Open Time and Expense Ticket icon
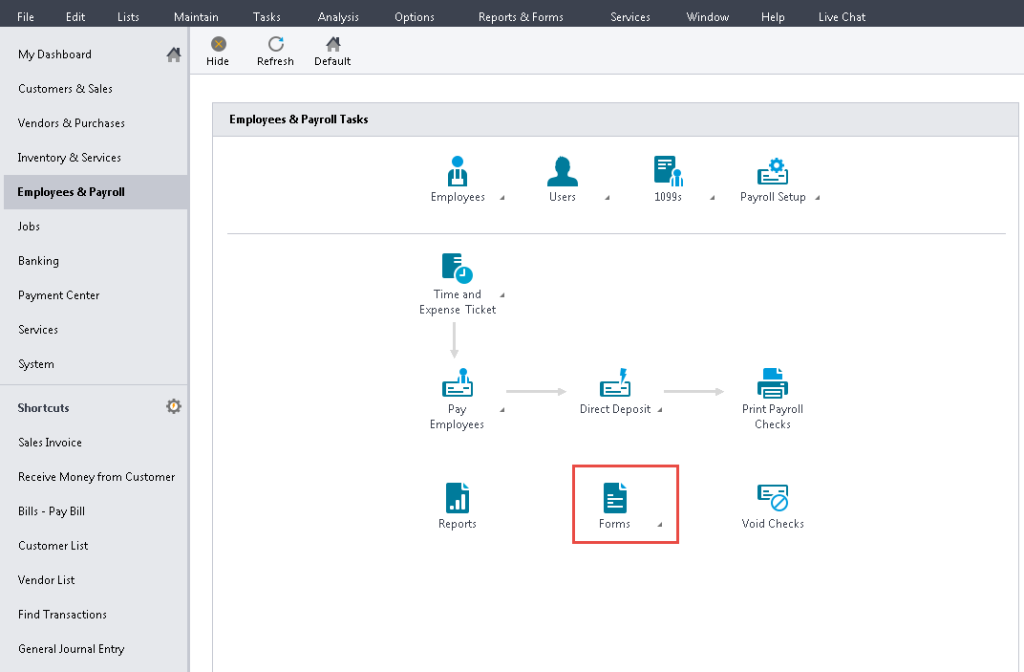The height and width of the screenshot is (672, 1024). coord(457,269)
